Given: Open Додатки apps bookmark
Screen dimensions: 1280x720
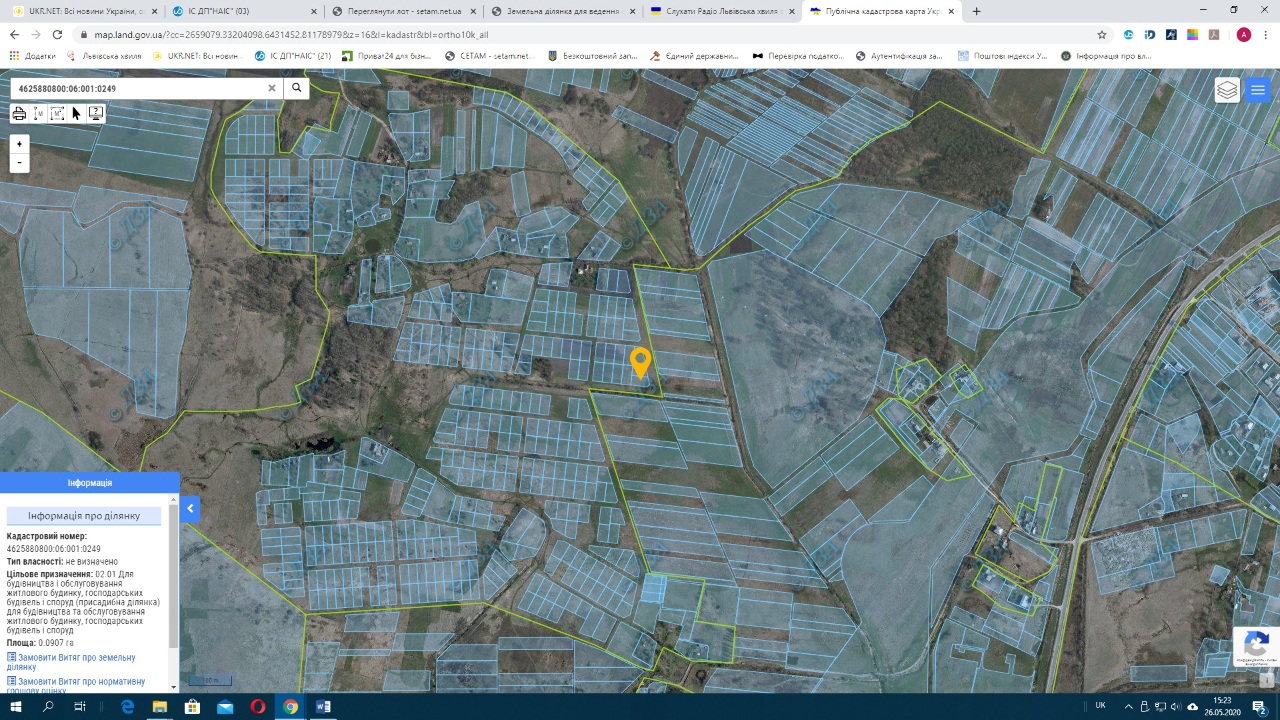Looking at the screenshot, I should point(34,56).
